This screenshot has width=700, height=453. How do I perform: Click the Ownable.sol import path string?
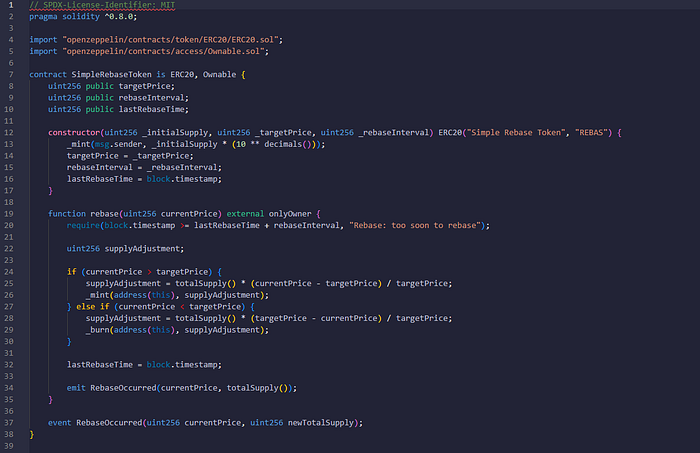165,51
